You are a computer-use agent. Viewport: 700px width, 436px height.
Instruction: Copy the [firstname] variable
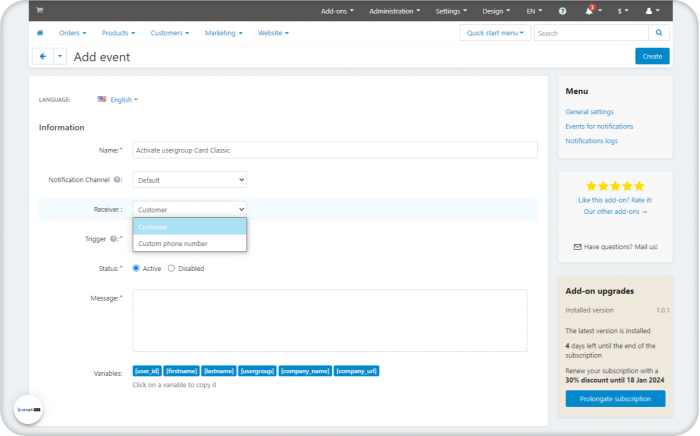(x=181, y=371)
